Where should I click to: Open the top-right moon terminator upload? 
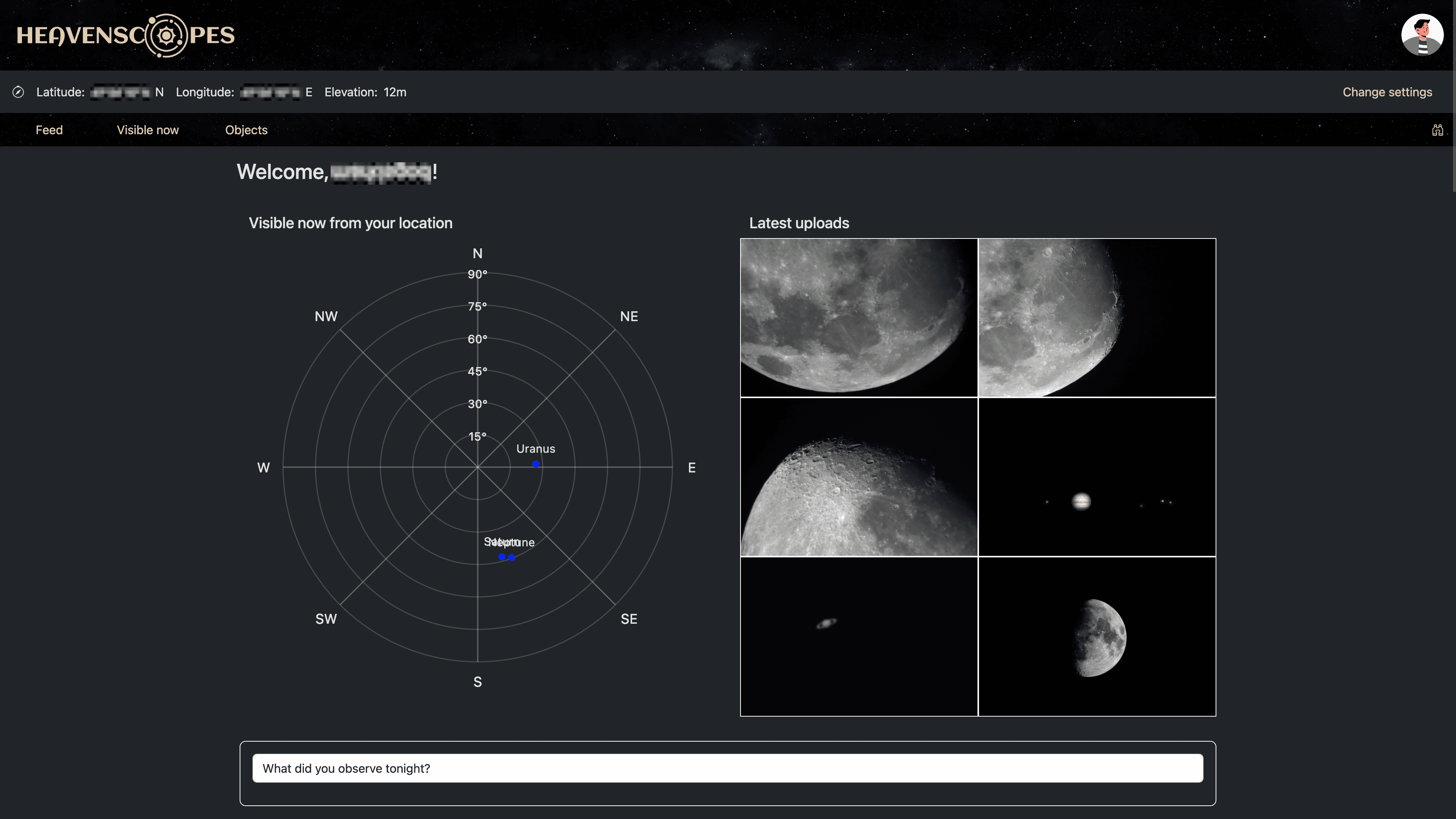1097,318
